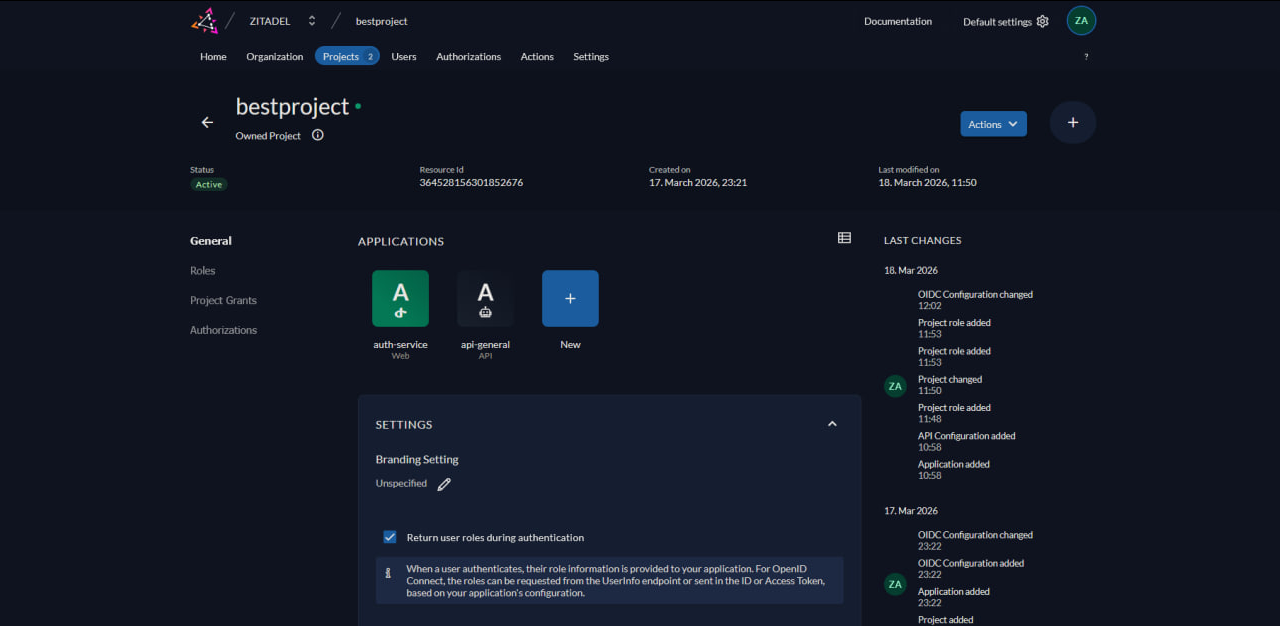Click the help question mark icon
1280x626 pixels.
click(1086, 57)
